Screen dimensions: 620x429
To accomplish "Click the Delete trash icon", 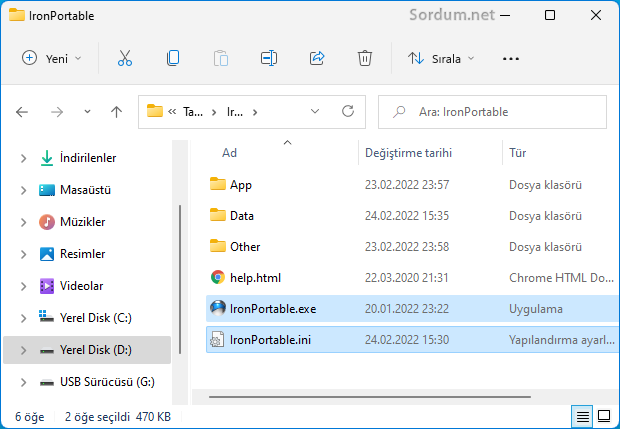I will click(x=365, y=59).
